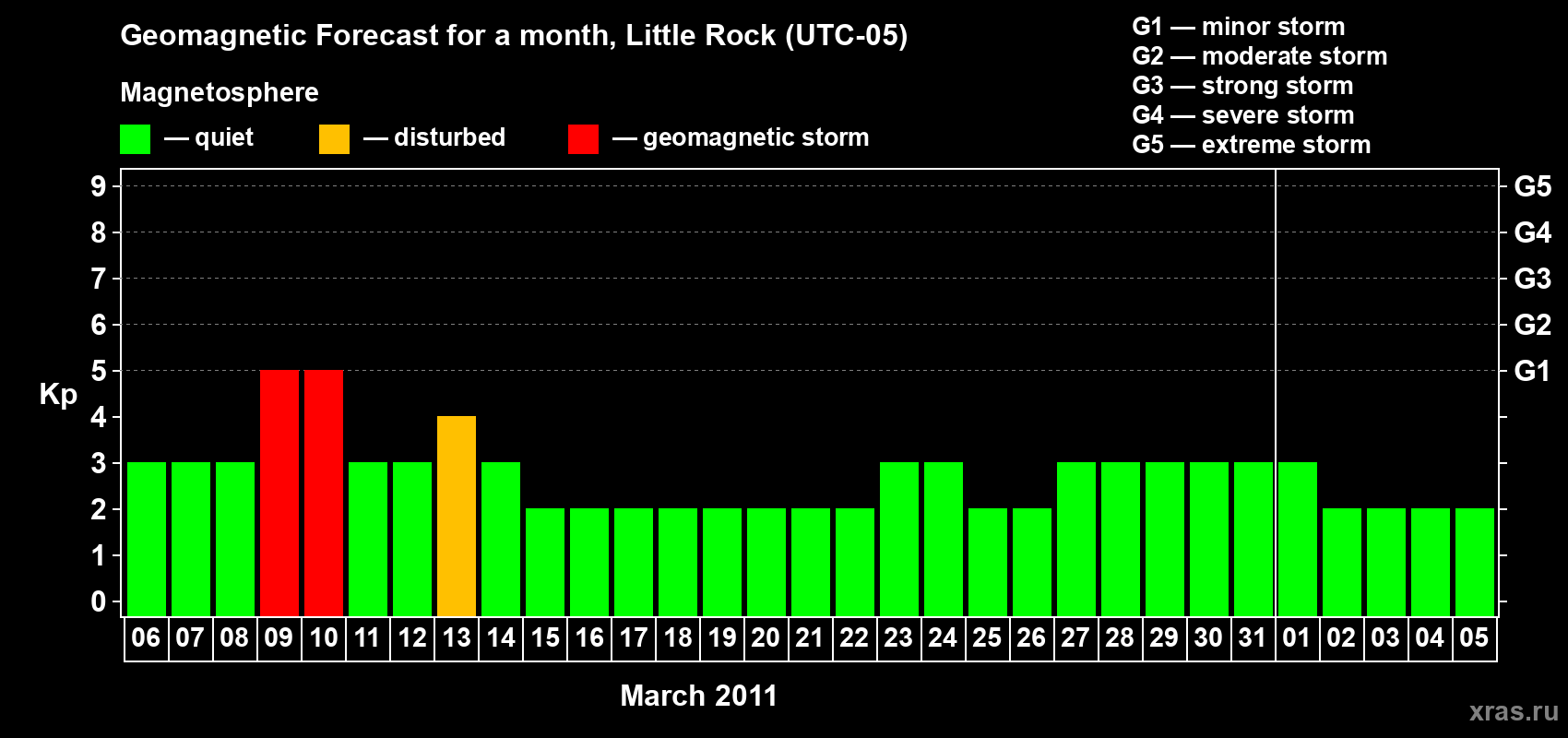Click the green bar for March 31
Viewport: 1568px width, 738px height.
(x=1253, y=539)
